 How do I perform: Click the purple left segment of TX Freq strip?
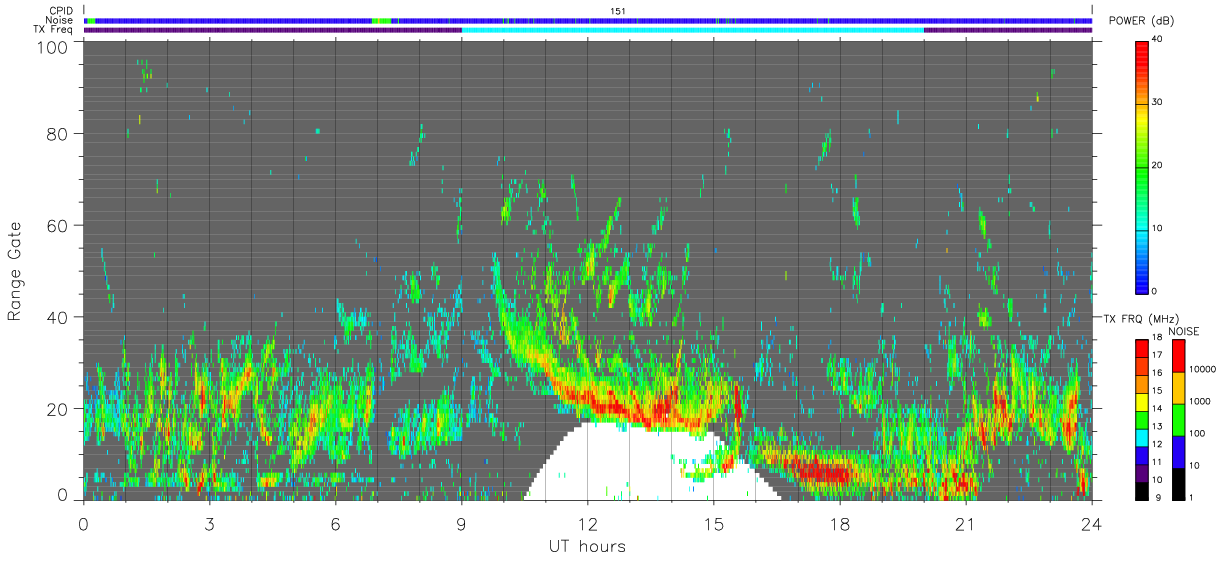pyautogui.click(x=273, y=30)
